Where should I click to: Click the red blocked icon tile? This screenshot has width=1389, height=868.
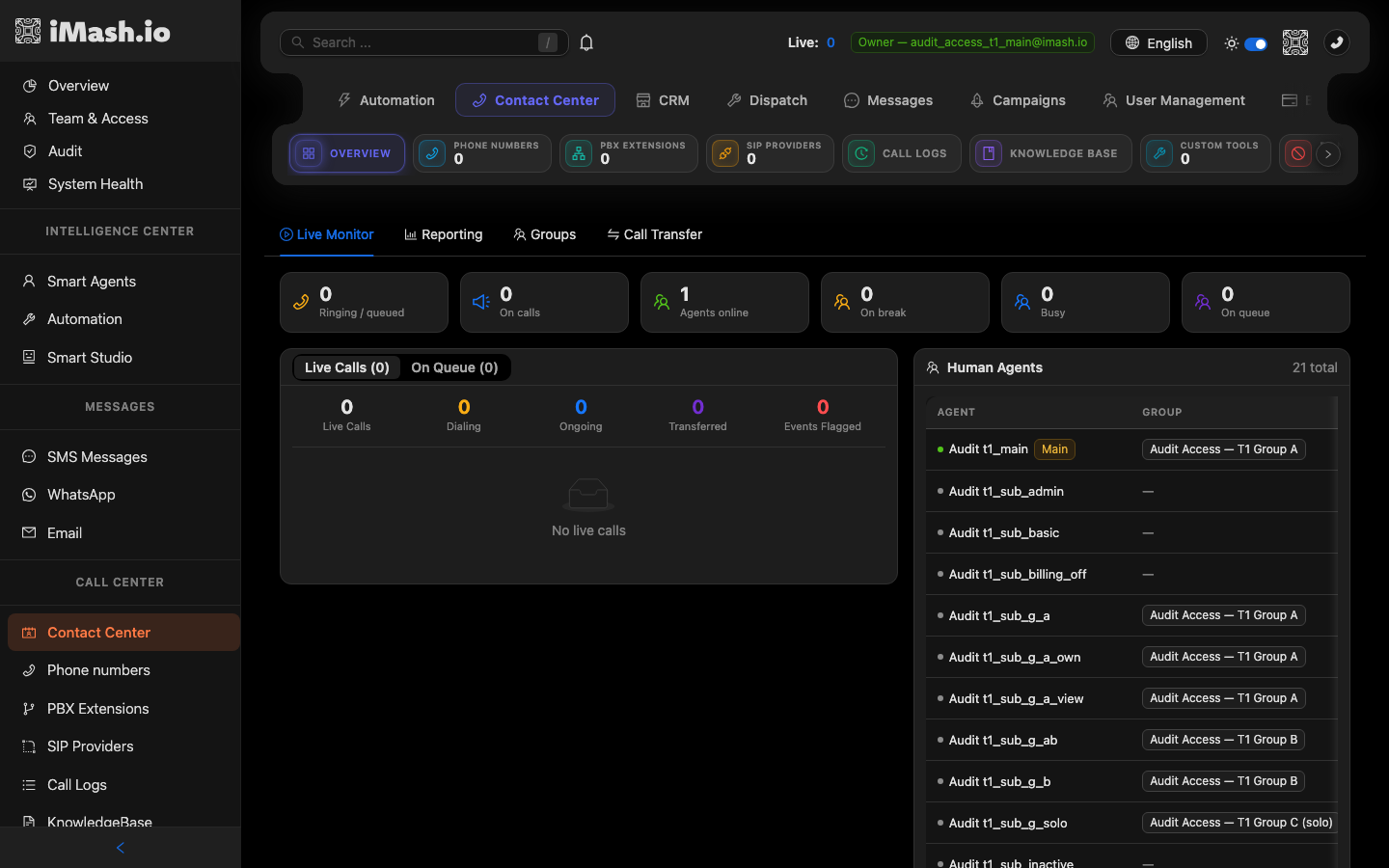[1298, 153]
